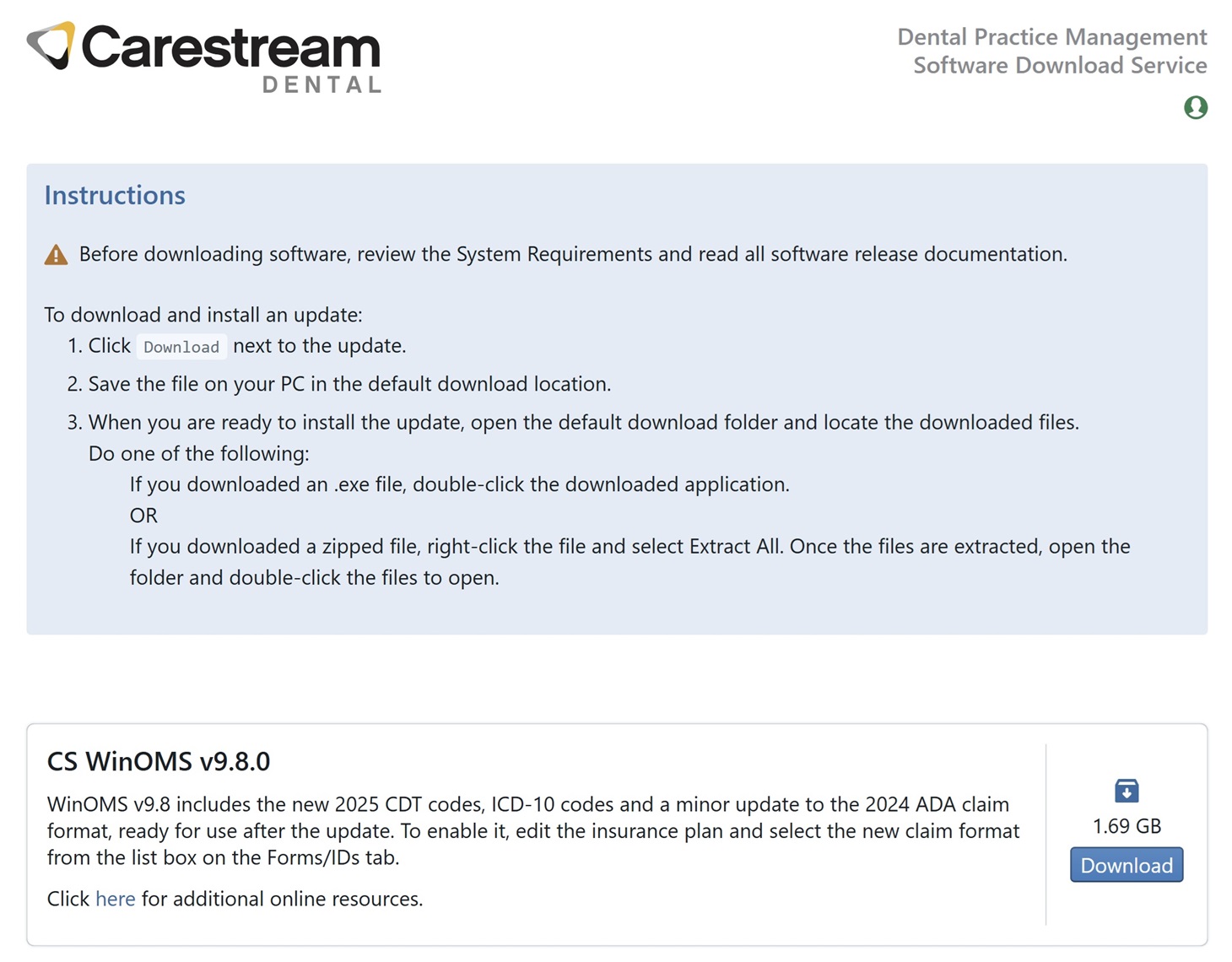
Task: Click the 1.69 GB file size text
Action: (1127, 826)
